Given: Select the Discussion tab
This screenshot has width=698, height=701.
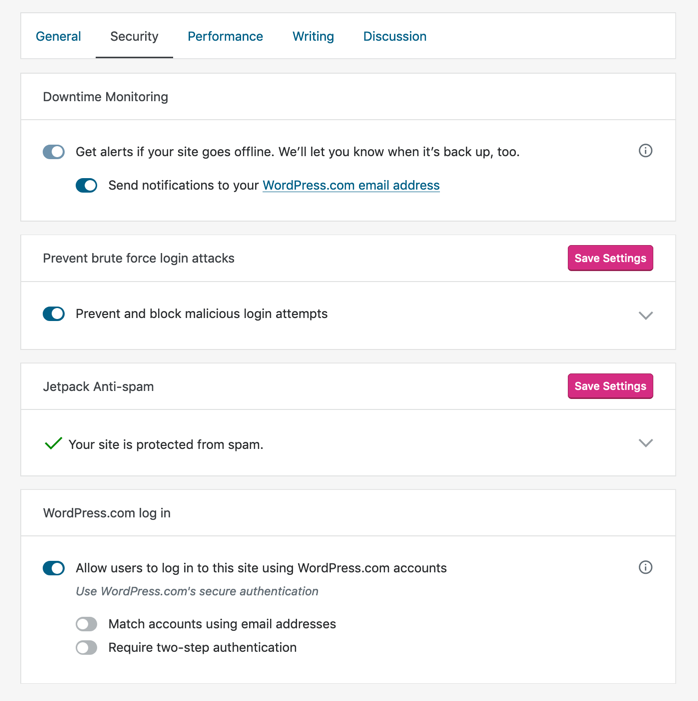Looking at the screenshot, I should (x=394, y=36).
